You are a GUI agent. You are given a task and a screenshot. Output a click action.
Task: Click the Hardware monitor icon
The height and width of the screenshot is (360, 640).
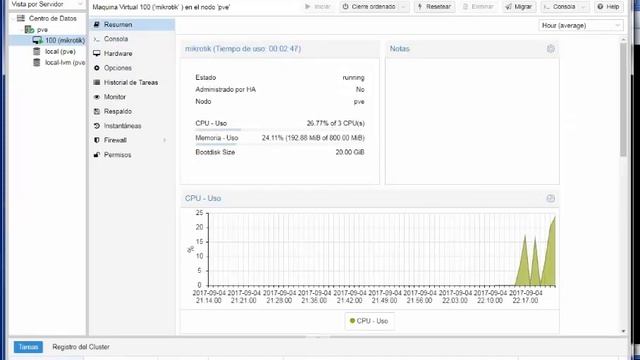pyautogui.click(x=97, y=53)
